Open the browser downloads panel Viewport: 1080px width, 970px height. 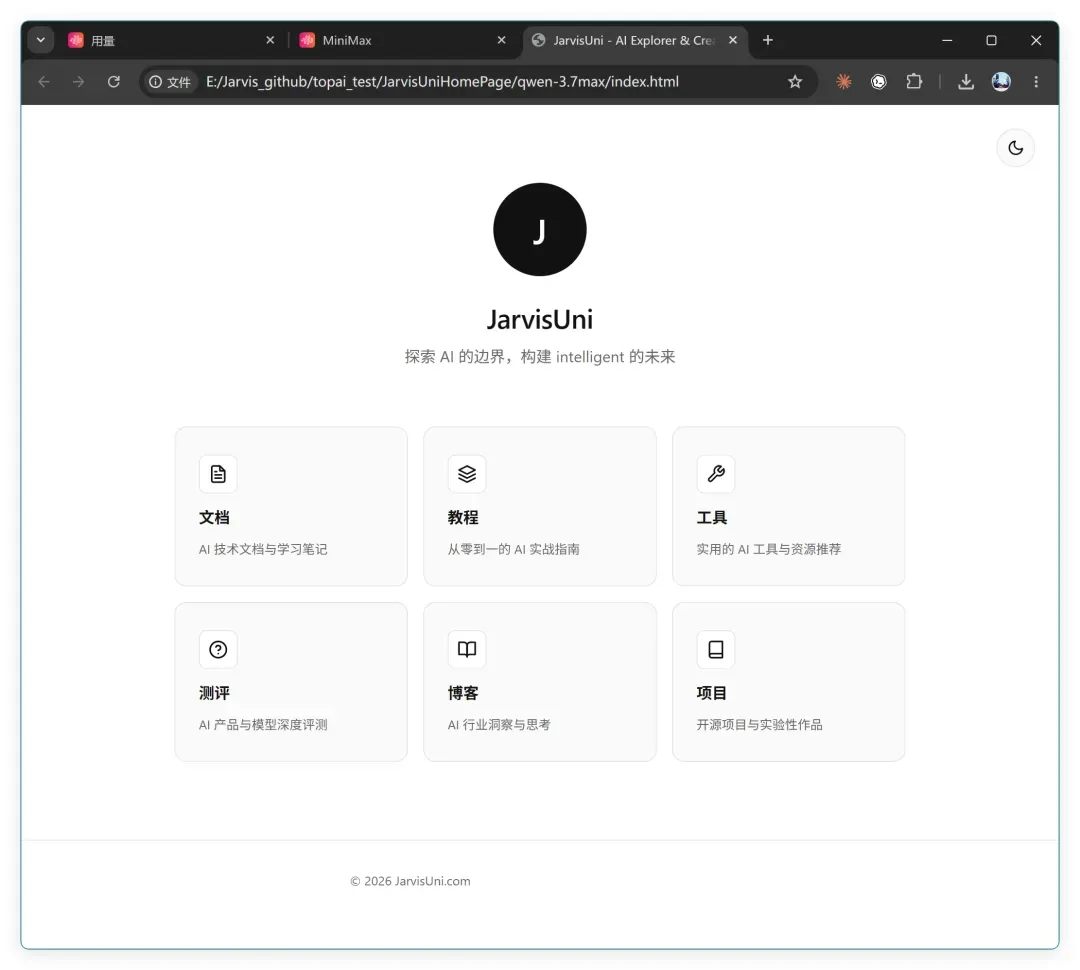click(966, 81)
